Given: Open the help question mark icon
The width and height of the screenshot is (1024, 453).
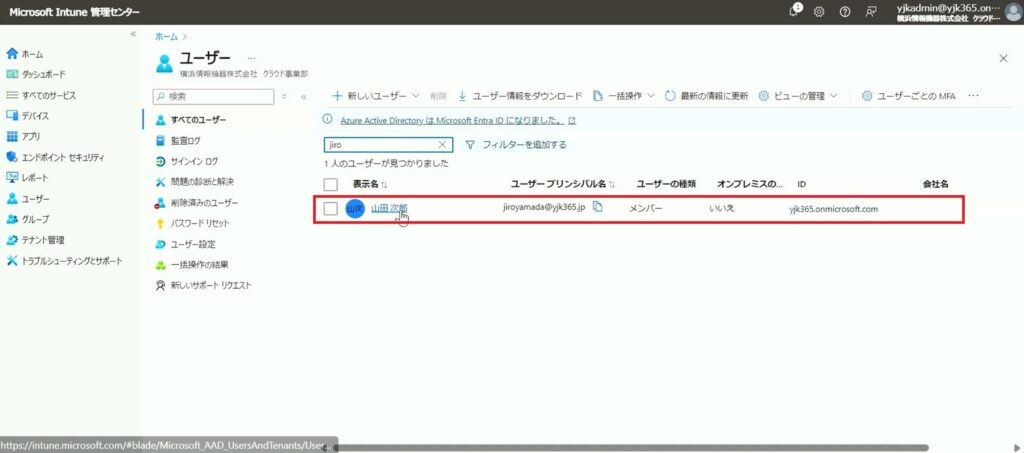Looking at the screenshot, I should point(845,12).
